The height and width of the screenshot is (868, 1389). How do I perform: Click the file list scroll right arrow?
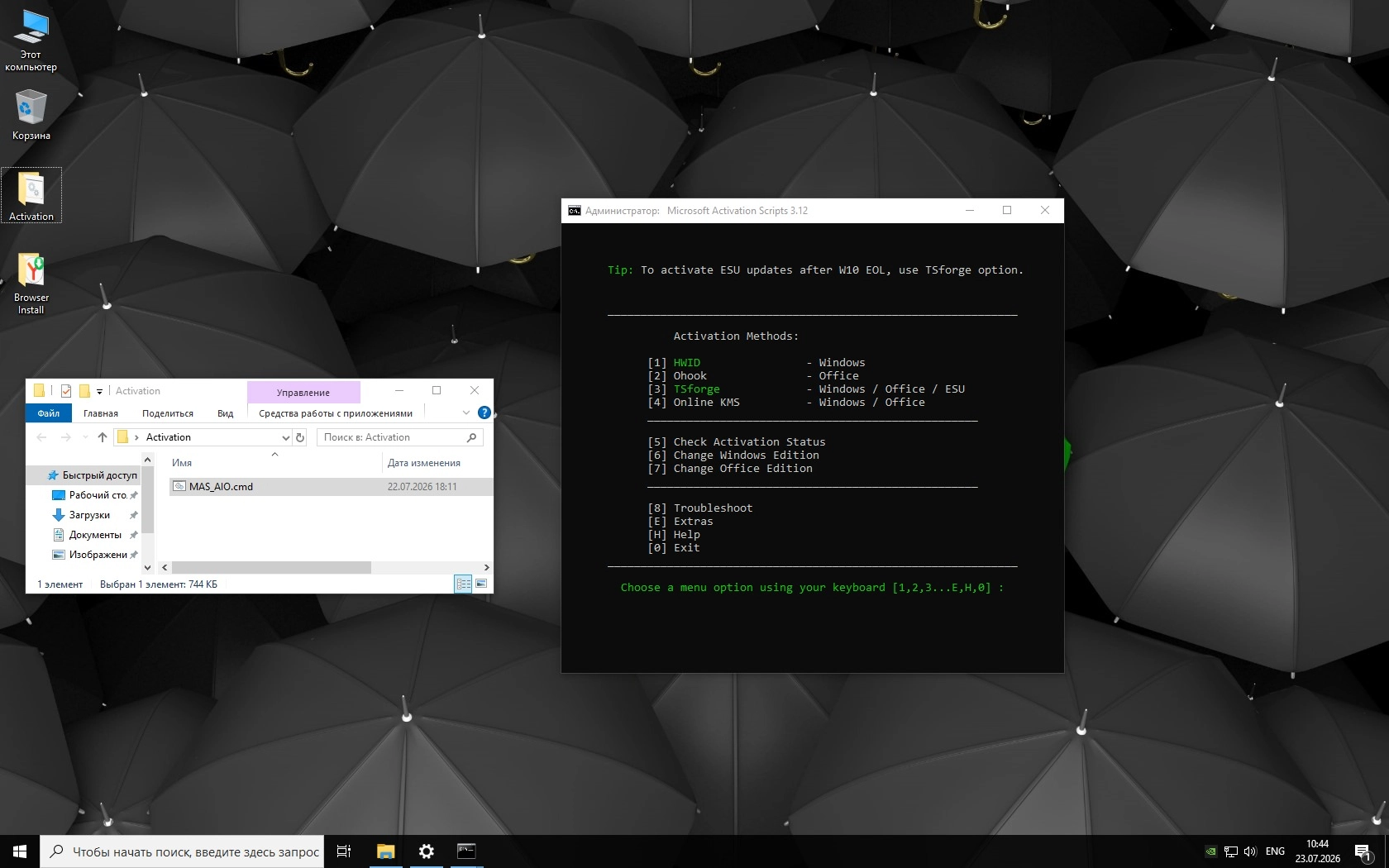486,568
